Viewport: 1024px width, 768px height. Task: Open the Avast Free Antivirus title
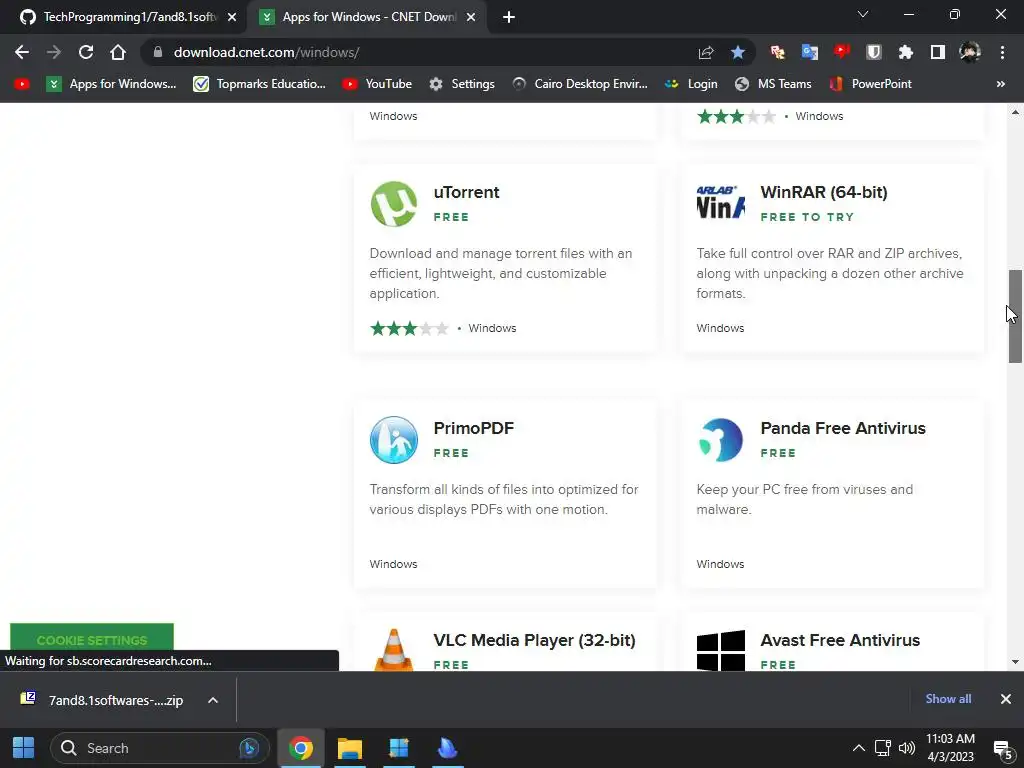(x=840, y=640)
